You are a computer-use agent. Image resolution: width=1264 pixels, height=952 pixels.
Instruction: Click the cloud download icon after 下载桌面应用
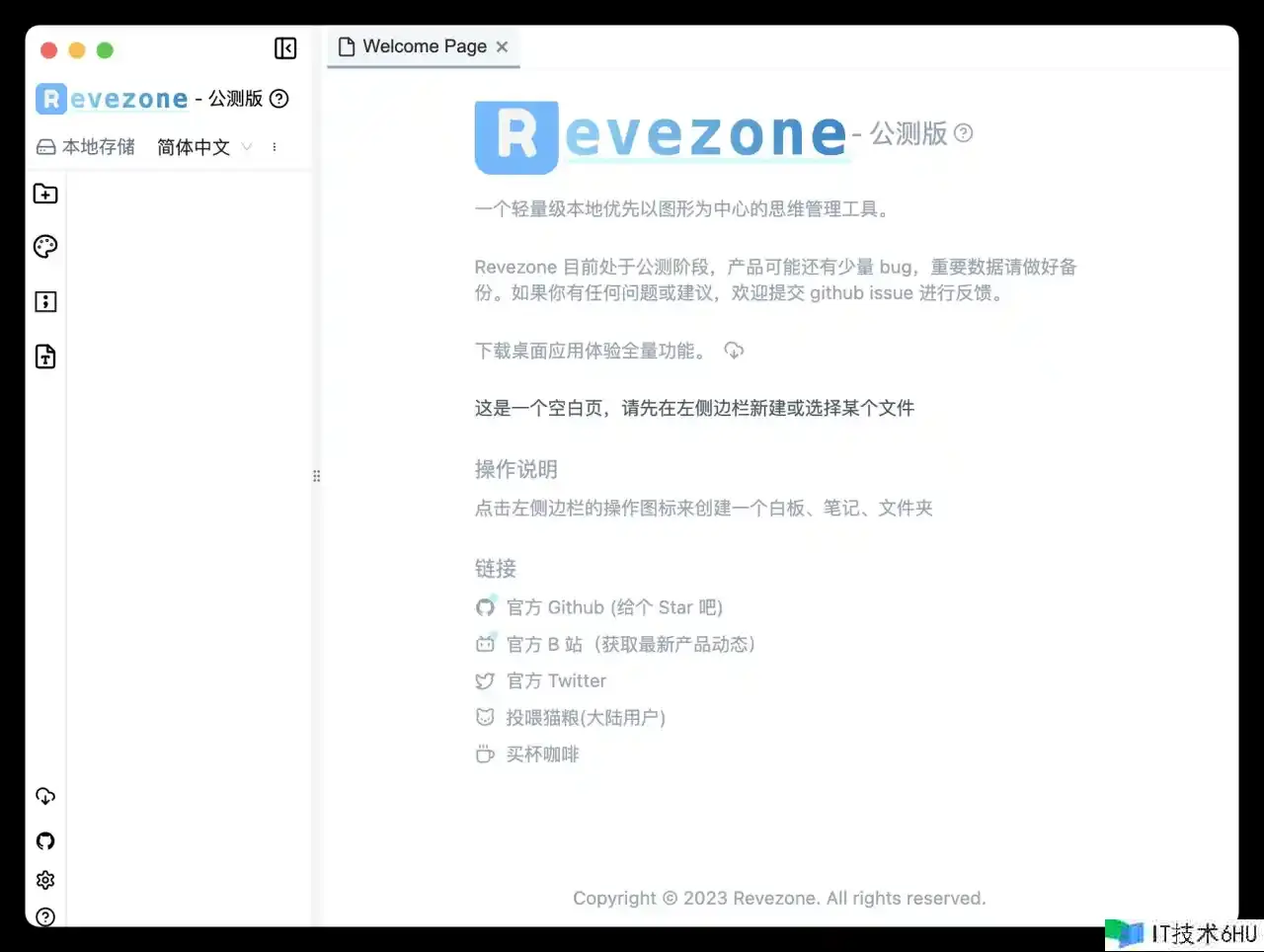tap(734, 351)
